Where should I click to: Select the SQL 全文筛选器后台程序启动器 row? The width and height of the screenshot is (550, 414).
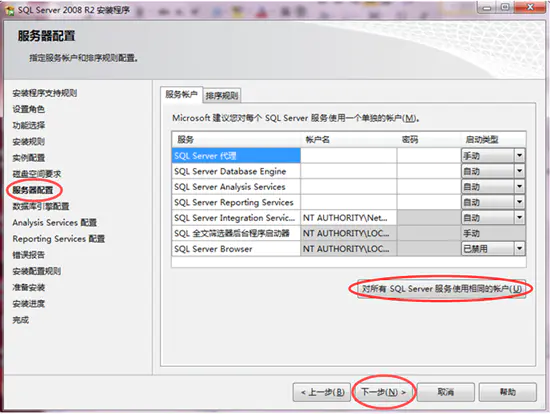[x=236, y=233]
